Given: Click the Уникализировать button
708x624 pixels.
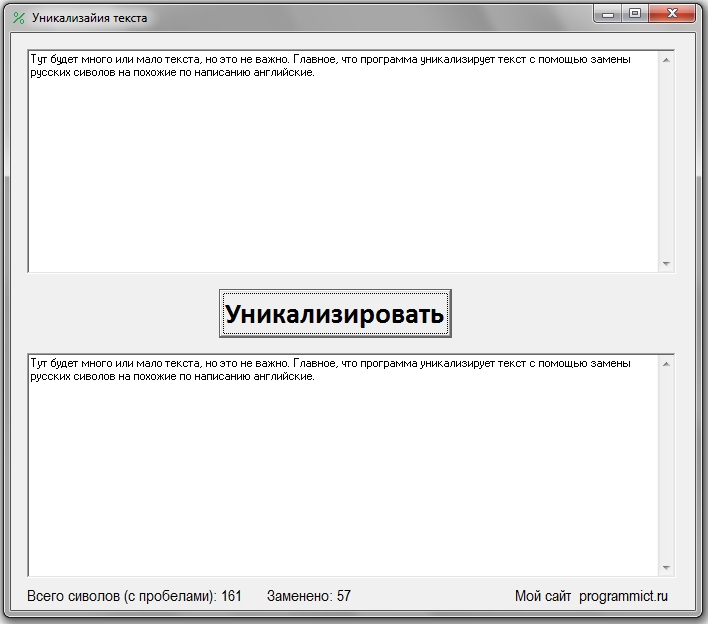Looking at the screenshot, I should coord(335,313).
